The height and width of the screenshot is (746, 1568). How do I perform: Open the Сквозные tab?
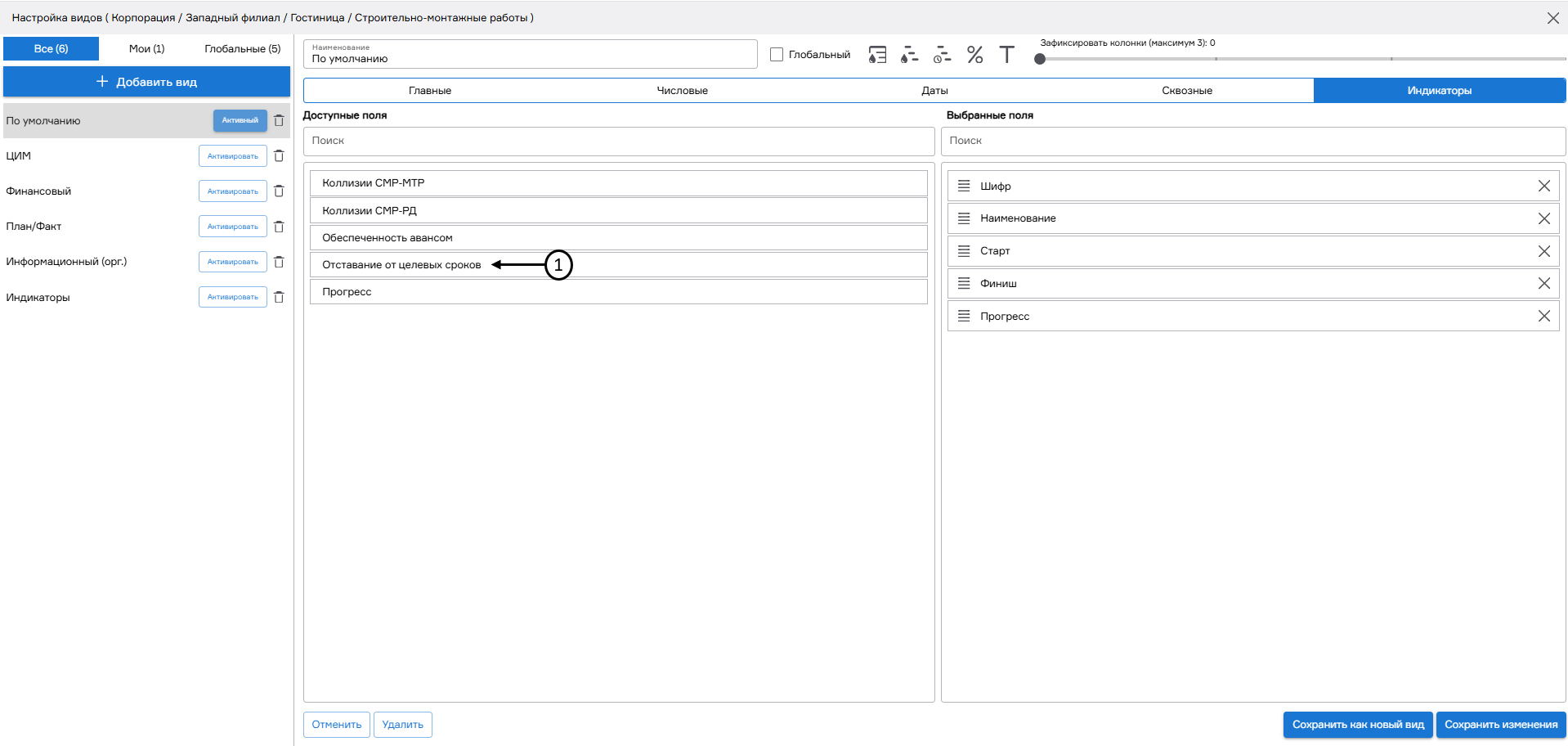[x=1186, y=90]
